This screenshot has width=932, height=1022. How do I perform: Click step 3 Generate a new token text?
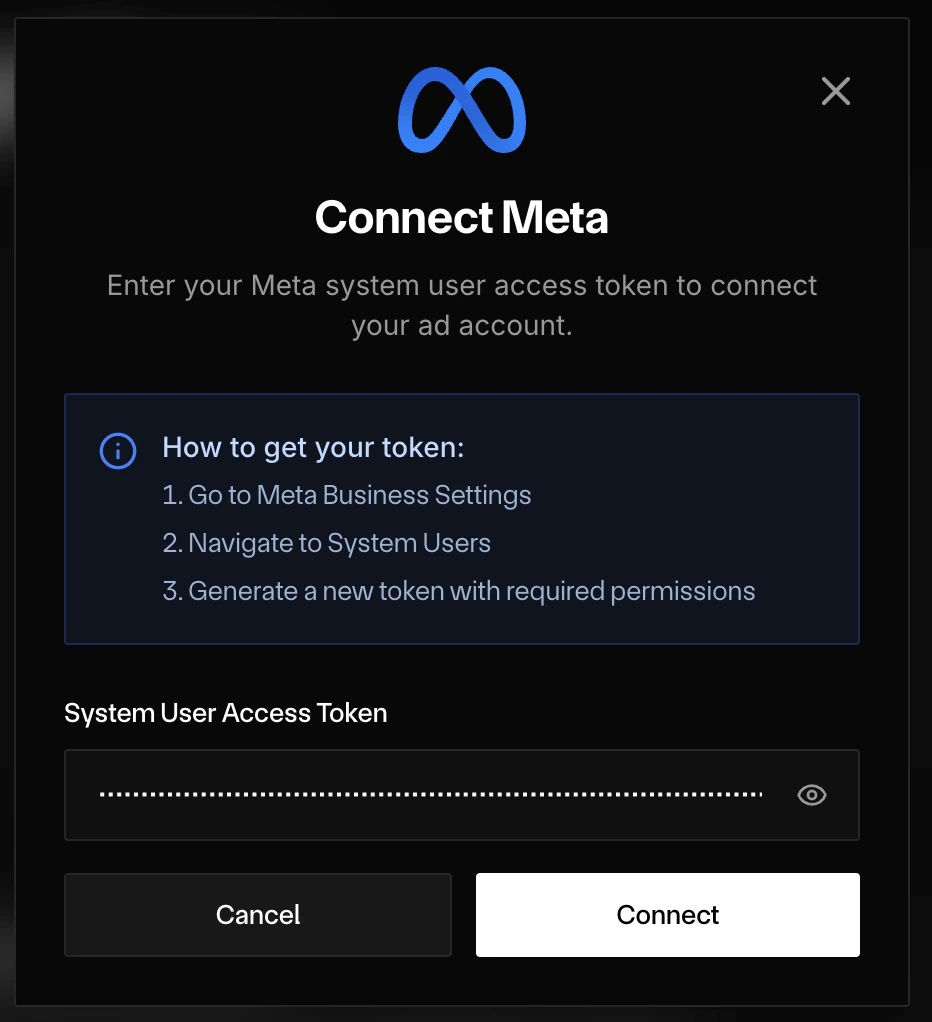click(458, 591)
